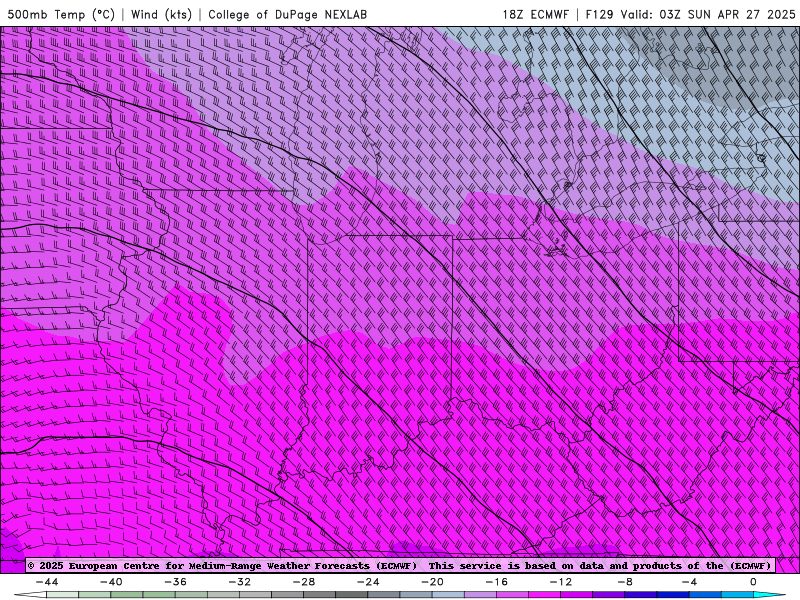Viewport: 800px width, 600px height.
Task: Select the 'College of DuPage NEXLAB' text
Action: 287,14
